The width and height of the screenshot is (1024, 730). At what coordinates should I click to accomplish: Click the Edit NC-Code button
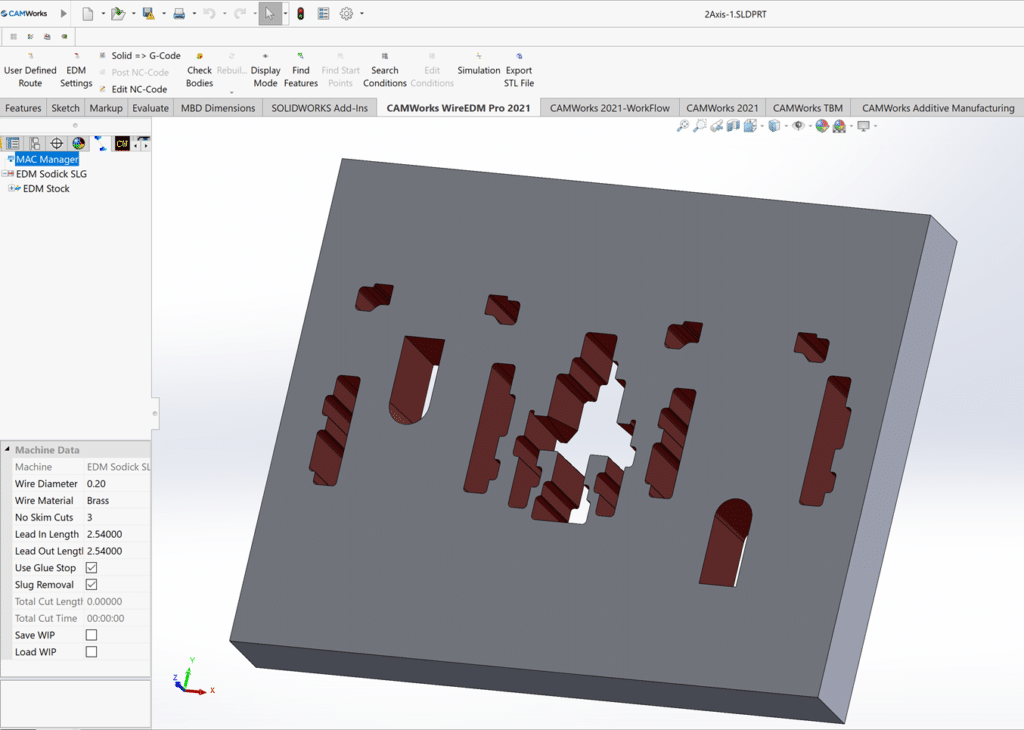pyautogui.click(x=138, y=89)
